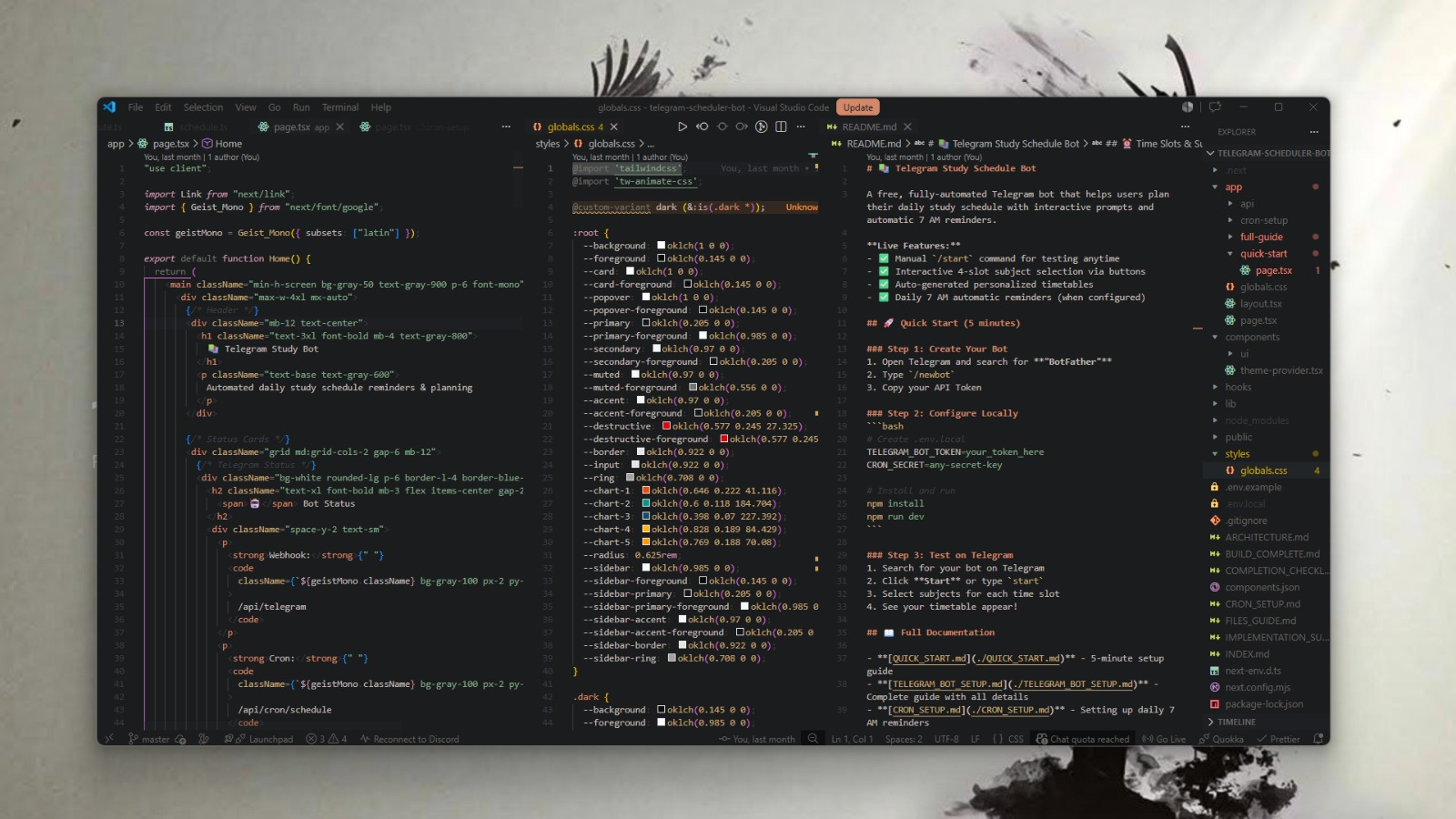
Task: Toggle Daily 7 AM automatic reminders checkbox
Action: 884,297
